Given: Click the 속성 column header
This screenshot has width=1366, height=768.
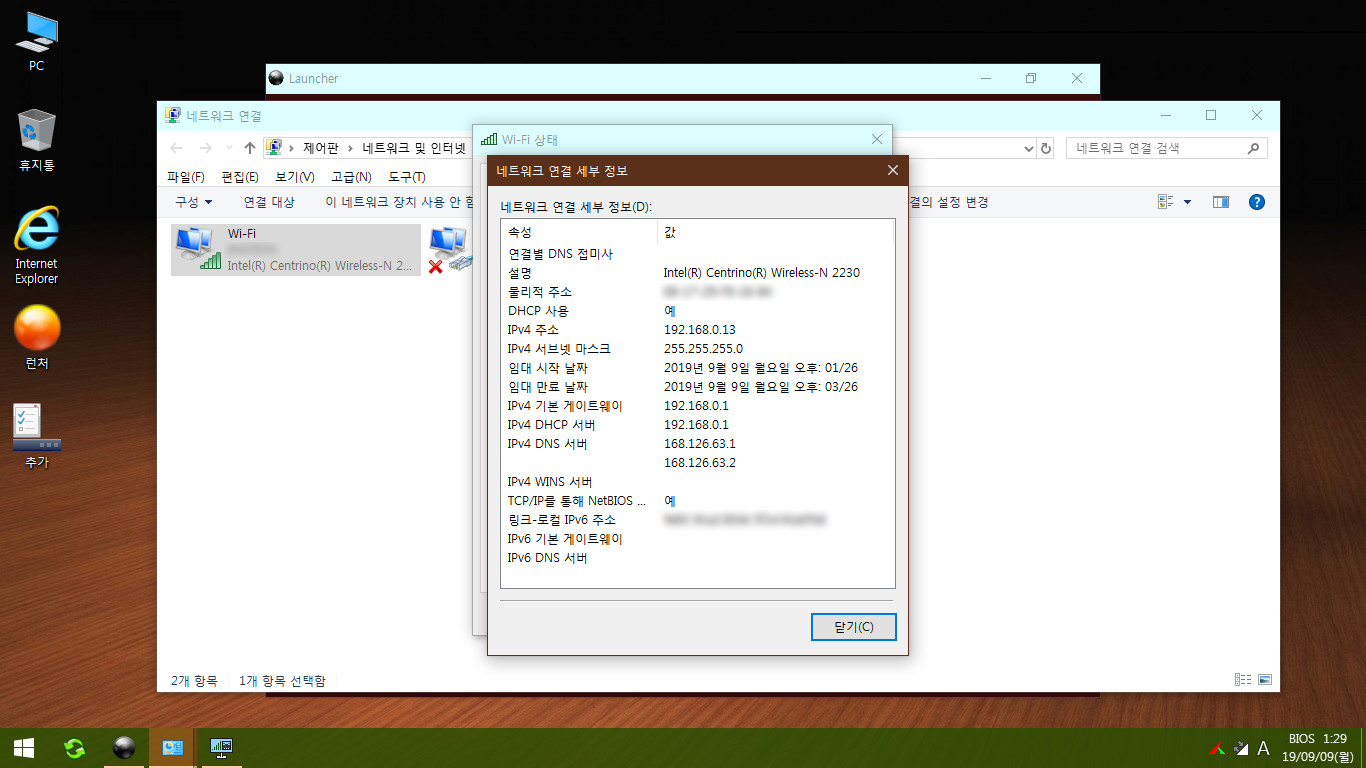Looking at the screenshot, I should (579, 232).
